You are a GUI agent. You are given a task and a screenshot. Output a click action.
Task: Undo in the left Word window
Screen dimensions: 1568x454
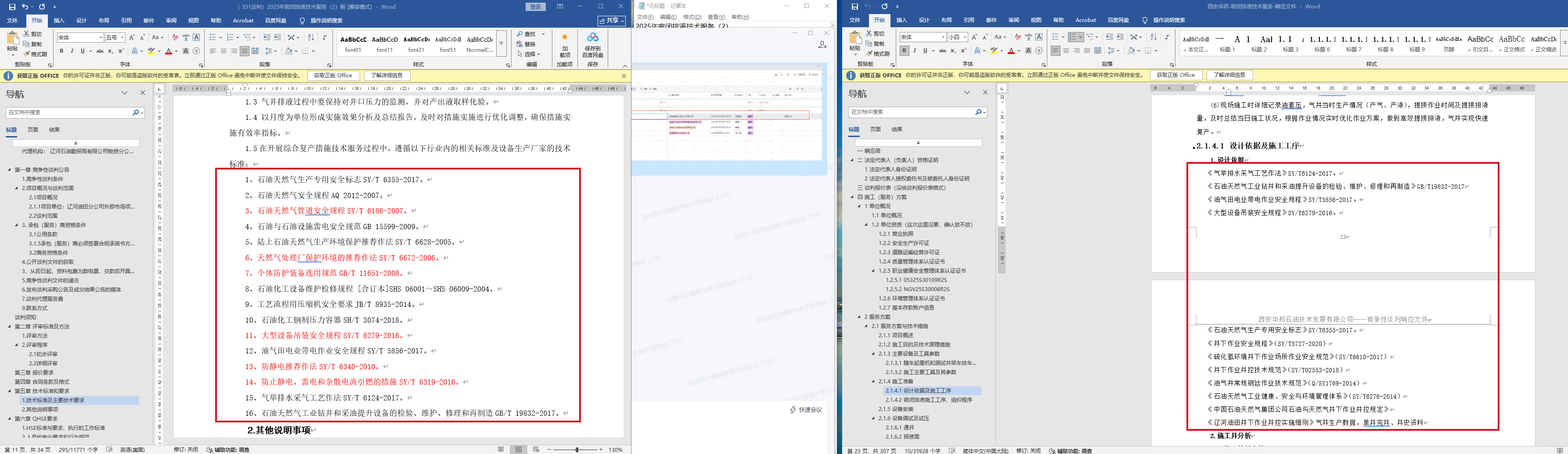tap(25, 7)
